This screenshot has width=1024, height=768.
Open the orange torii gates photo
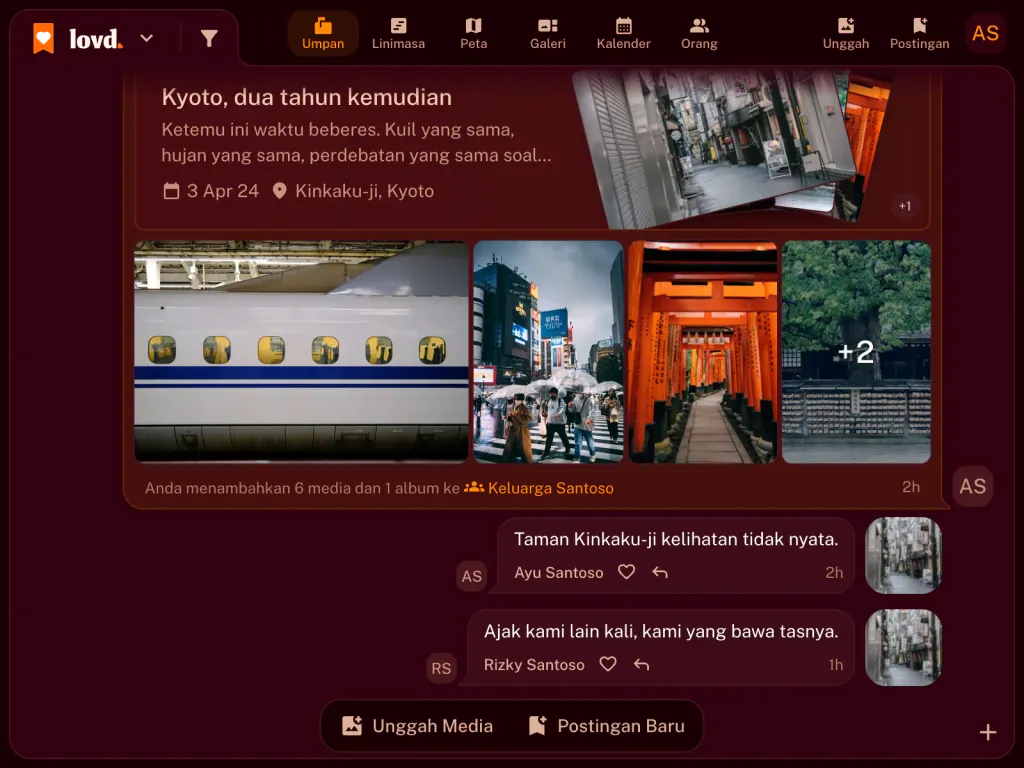(703, 352)
